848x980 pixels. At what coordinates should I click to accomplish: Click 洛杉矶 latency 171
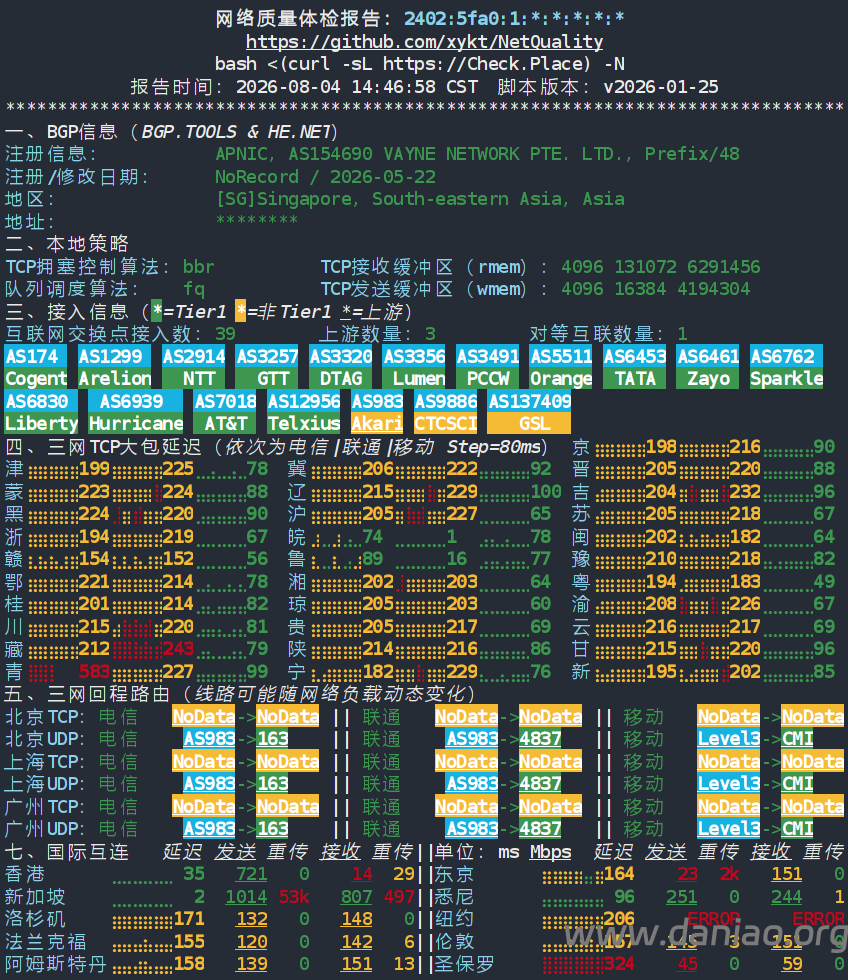click(188, 919)
